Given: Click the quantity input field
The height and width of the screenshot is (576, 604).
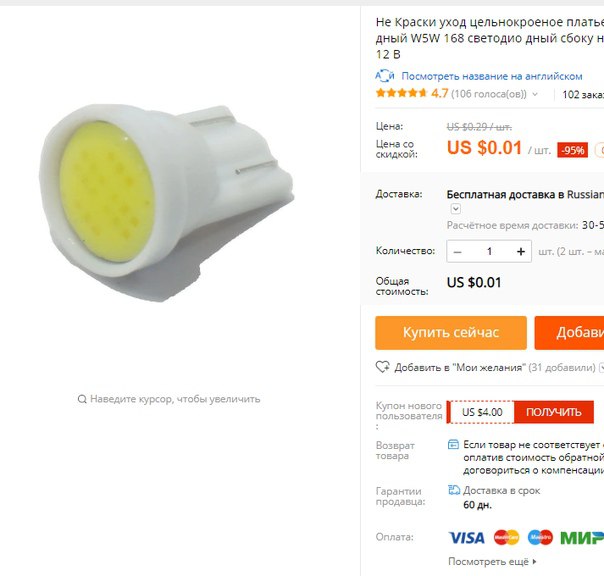Looking at the screenshot, I should point(489,252).
